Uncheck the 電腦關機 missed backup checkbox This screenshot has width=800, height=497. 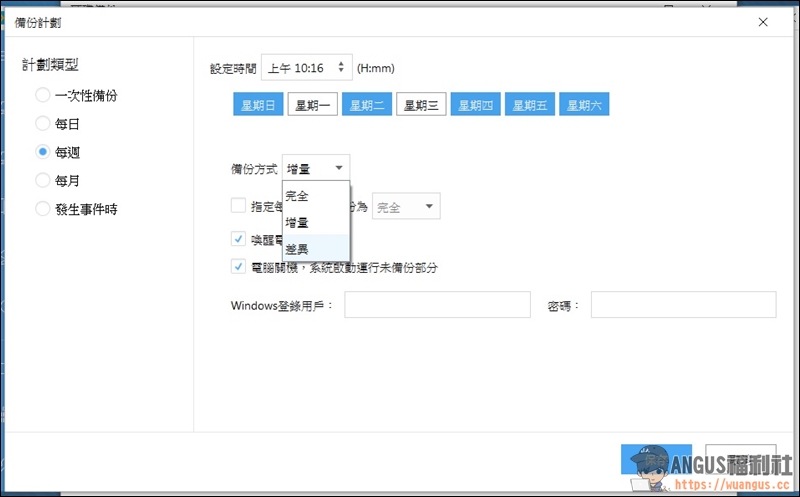coord(238,267)
